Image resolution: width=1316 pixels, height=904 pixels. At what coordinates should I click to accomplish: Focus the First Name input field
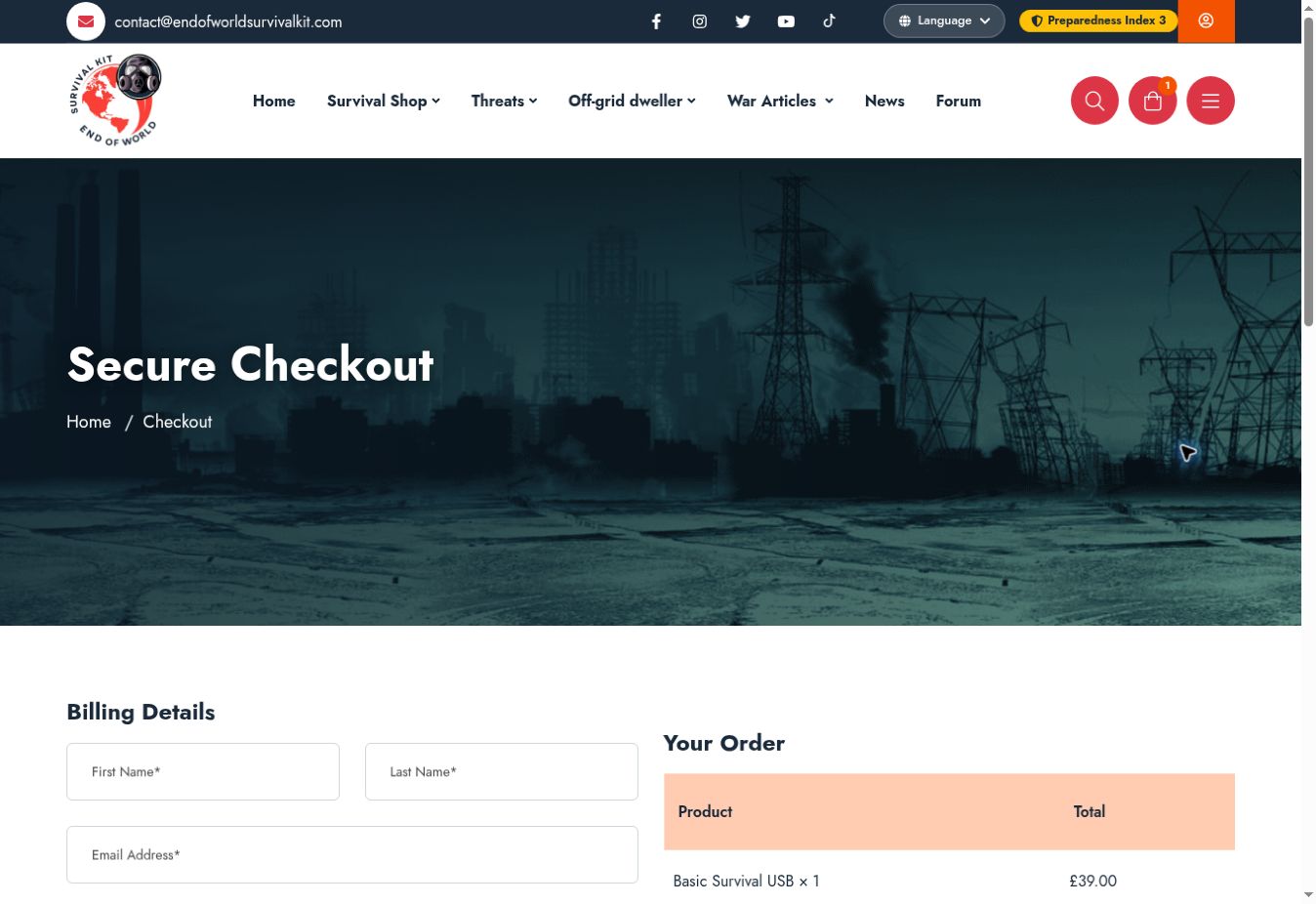[x=203, y=771]
